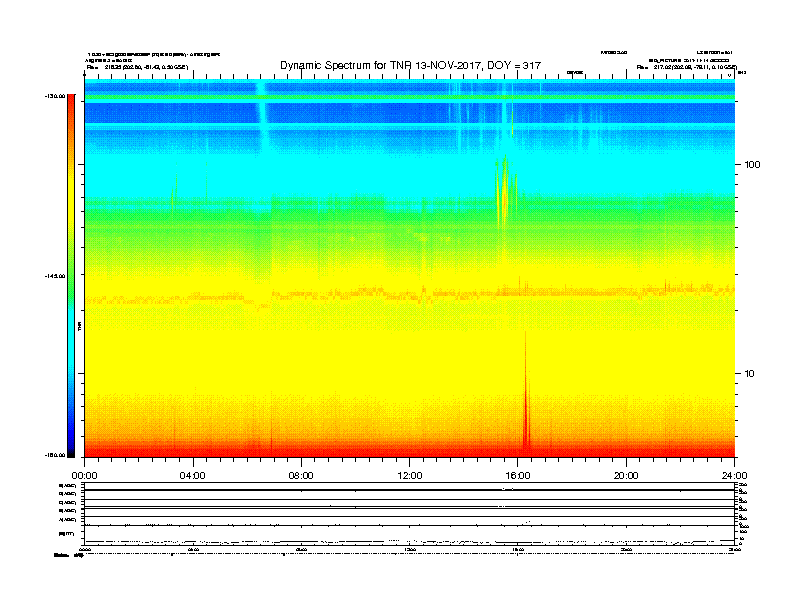The height and width of the screenshot is (612, 792).
Task: Click the 12:00 time axis label
Action: 410,476
